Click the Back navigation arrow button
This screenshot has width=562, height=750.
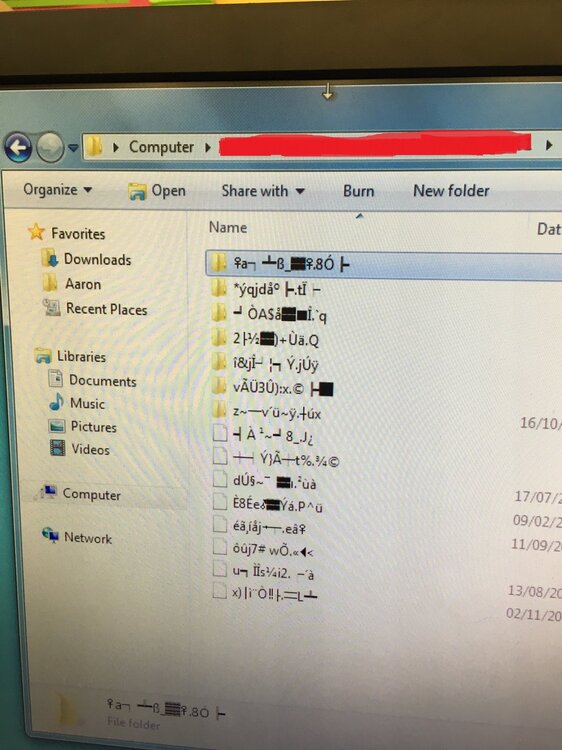[x=18, y=147]
